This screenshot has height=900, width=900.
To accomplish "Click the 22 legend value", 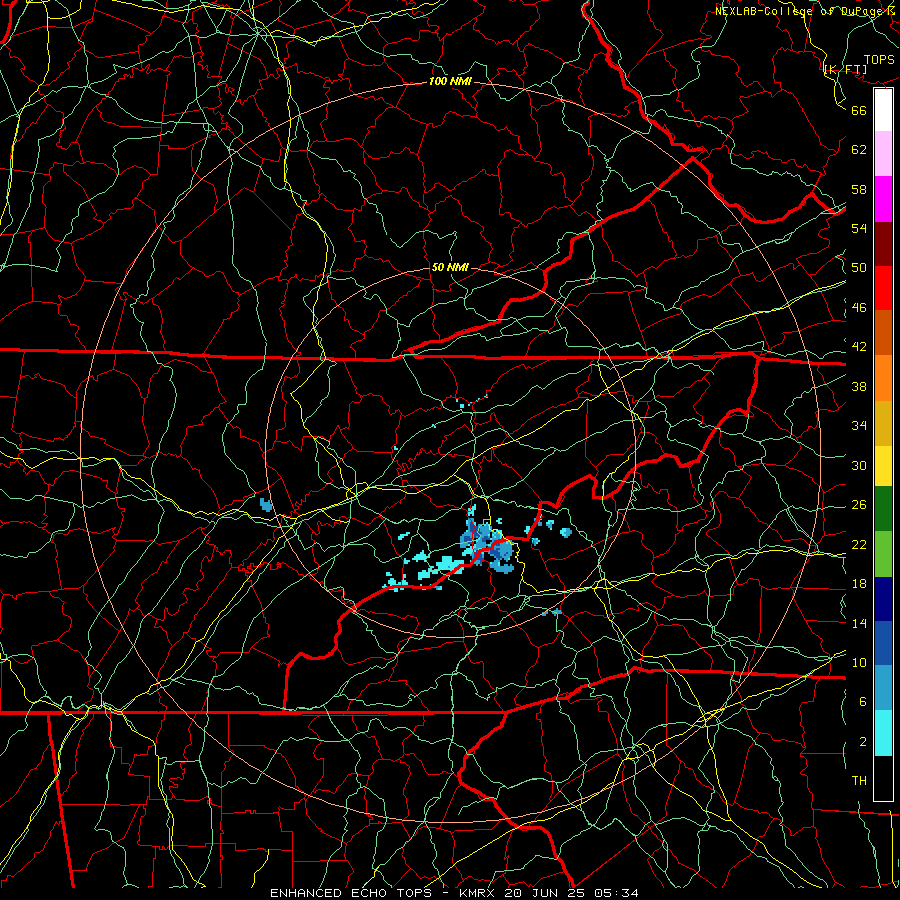I will (859, 544).
